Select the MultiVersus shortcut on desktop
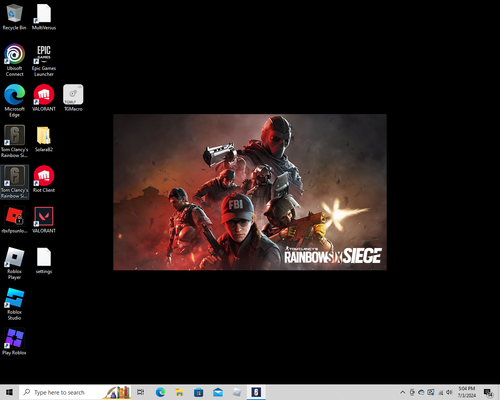Viewport: 500px width, 400px height. tap(44, 17)
